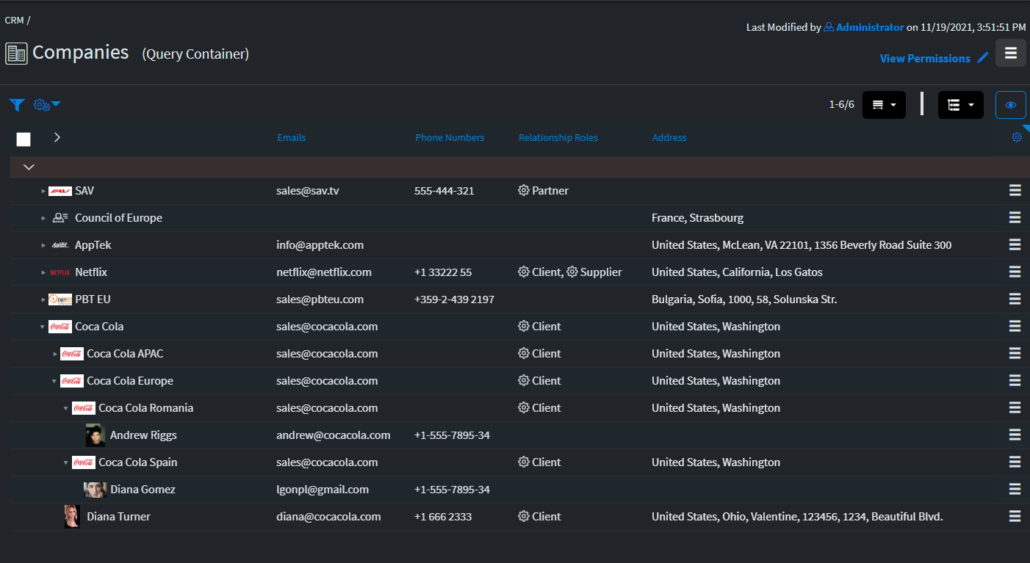Click email sales@sav.tv
The image size is (1030, 563).
click(x=307, y=191)
